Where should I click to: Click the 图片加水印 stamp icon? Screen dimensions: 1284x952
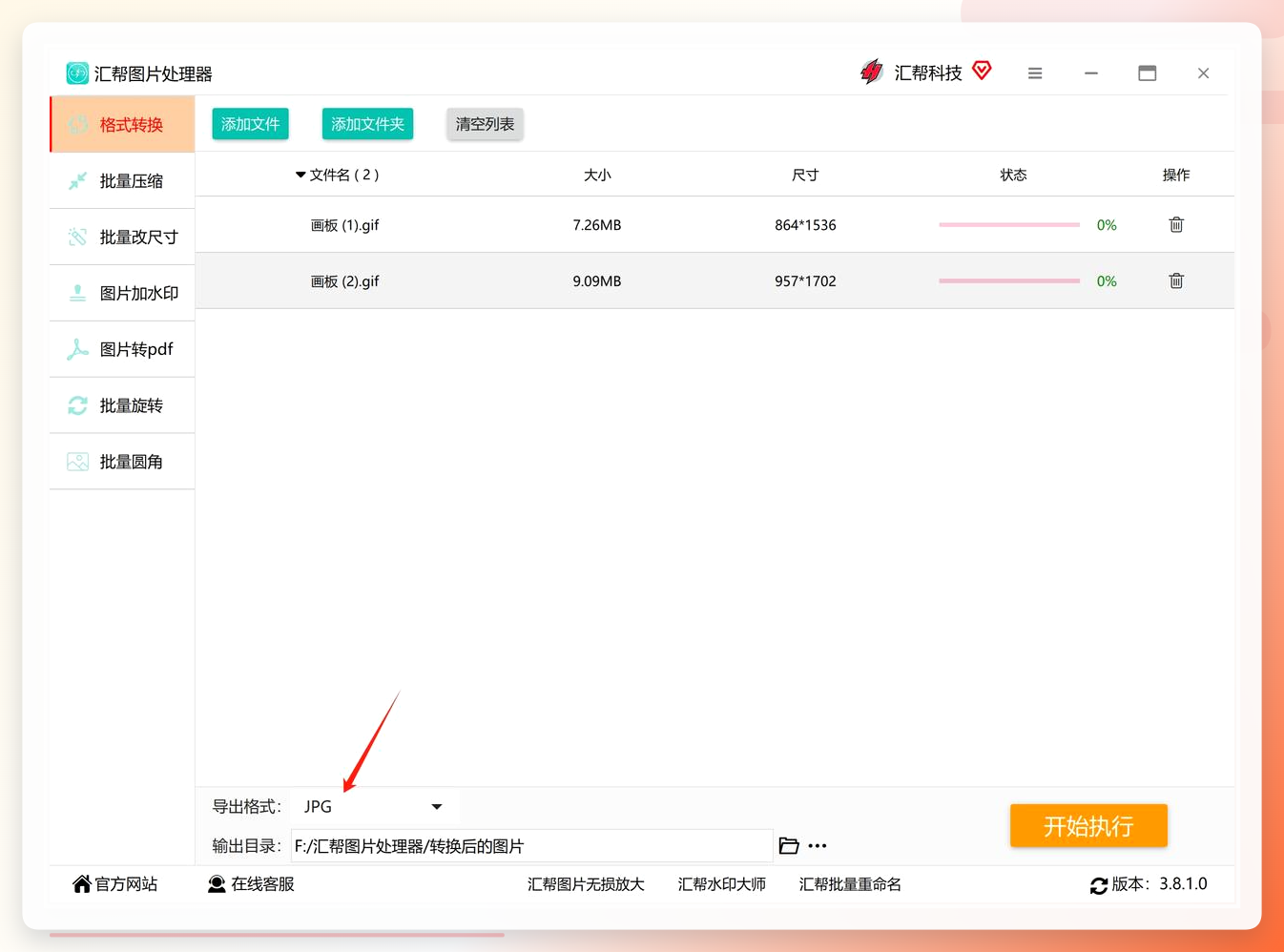77,293
